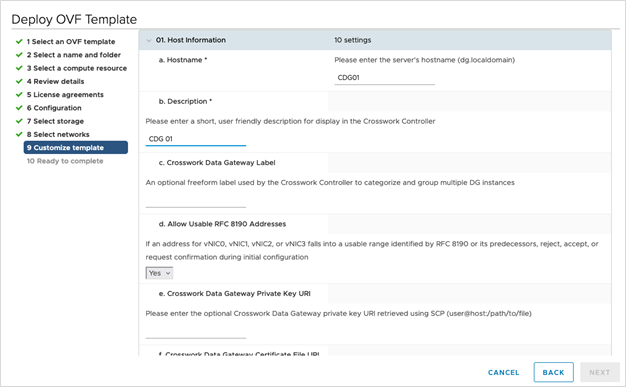Collapse the 01. Host Information section chevron
Viewport: 626px width, 387px height.
[149, 40]
